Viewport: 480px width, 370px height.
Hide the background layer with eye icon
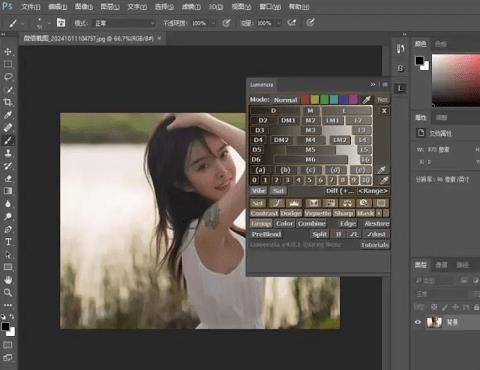(x=418, y=322)
